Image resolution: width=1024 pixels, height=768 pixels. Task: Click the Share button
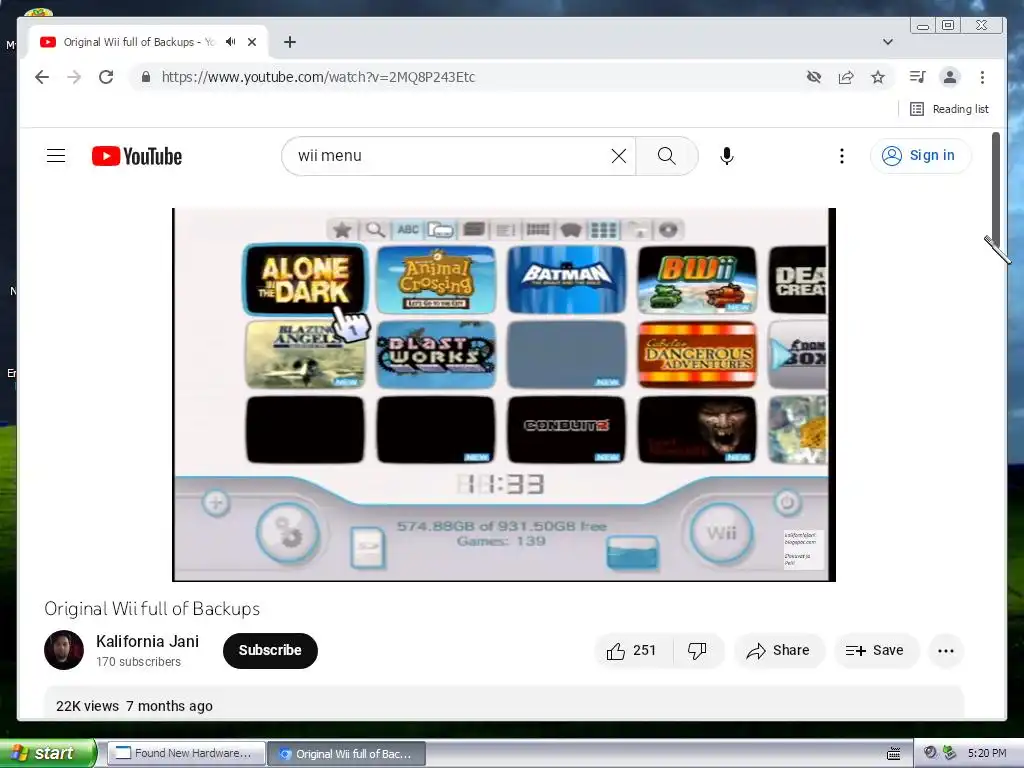[778, 650]
